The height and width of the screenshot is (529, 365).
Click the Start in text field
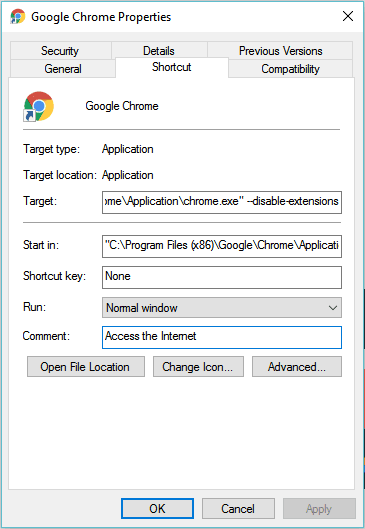tap(222, 246)
